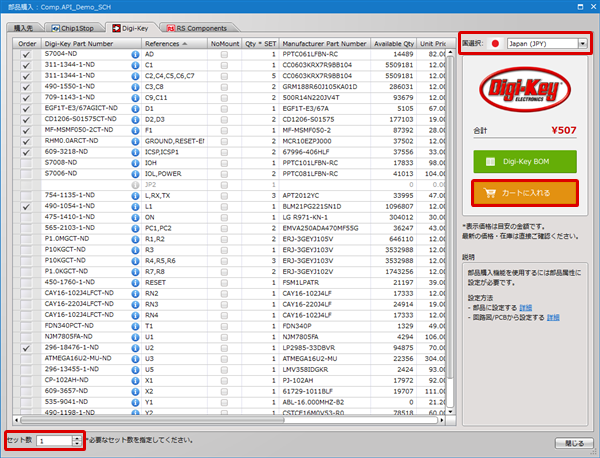Click the Qty * SET column header
This screenshot has width=600, height=458.
click(x=260, y=44)
